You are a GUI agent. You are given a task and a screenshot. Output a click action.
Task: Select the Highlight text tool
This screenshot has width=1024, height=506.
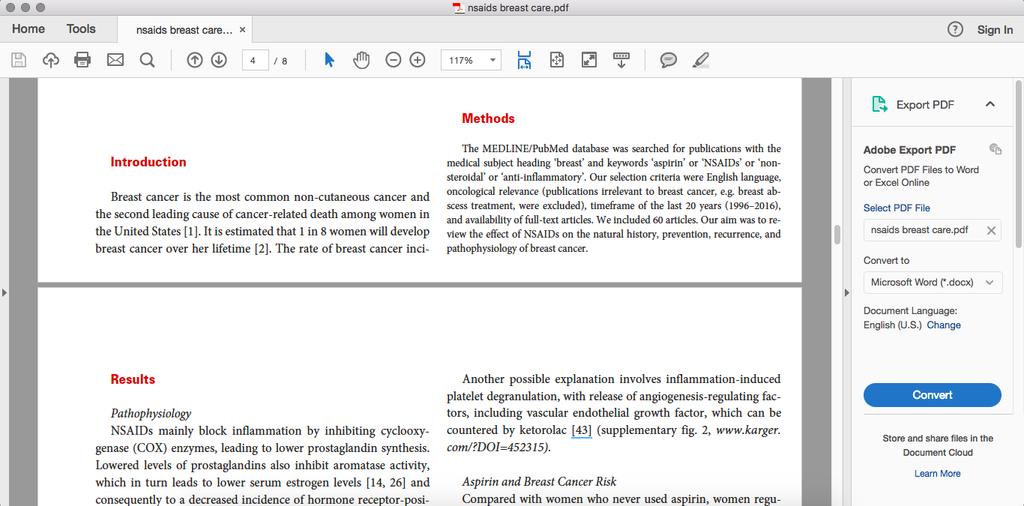click(x=701, y=60)
